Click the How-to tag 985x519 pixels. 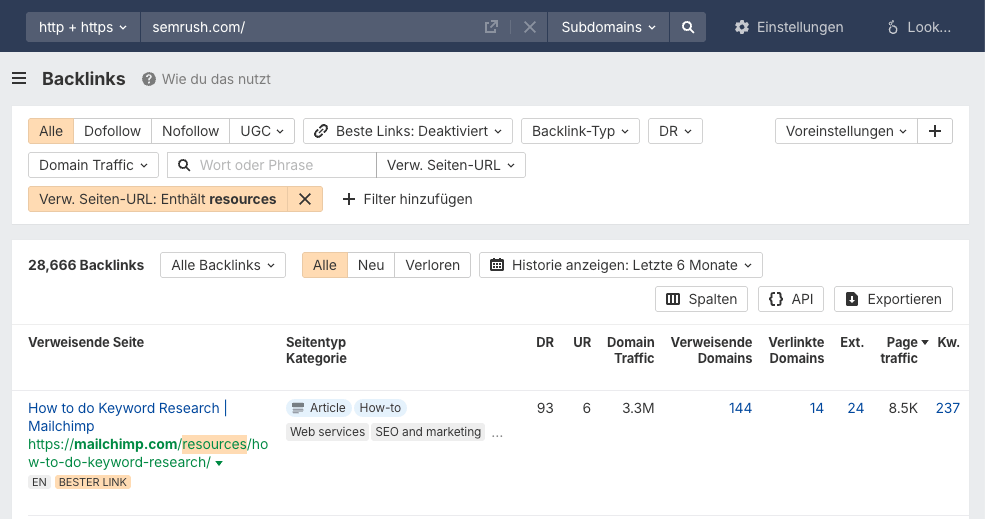coord(380,408)
